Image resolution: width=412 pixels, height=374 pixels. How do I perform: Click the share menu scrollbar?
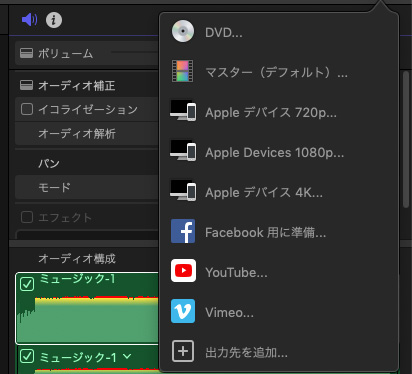(x=406, y=139)
